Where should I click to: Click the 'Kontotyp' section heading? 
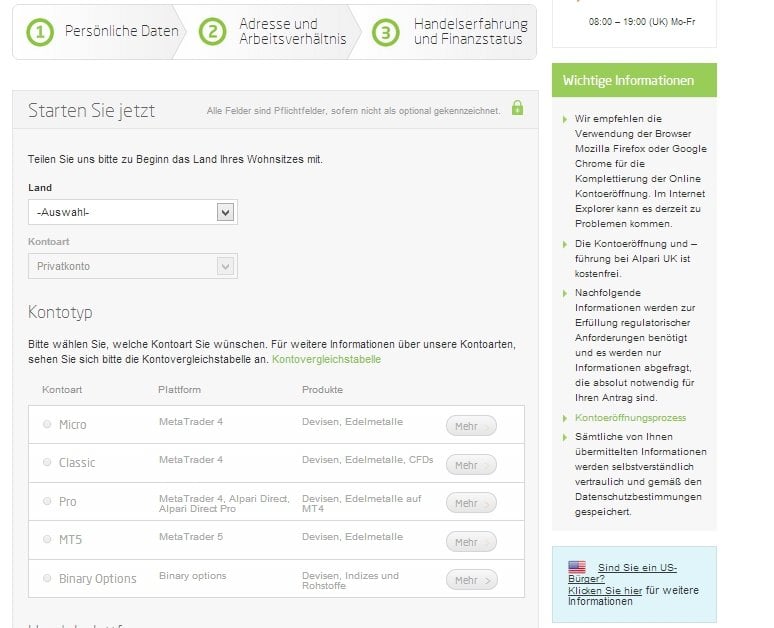[60, 312]
